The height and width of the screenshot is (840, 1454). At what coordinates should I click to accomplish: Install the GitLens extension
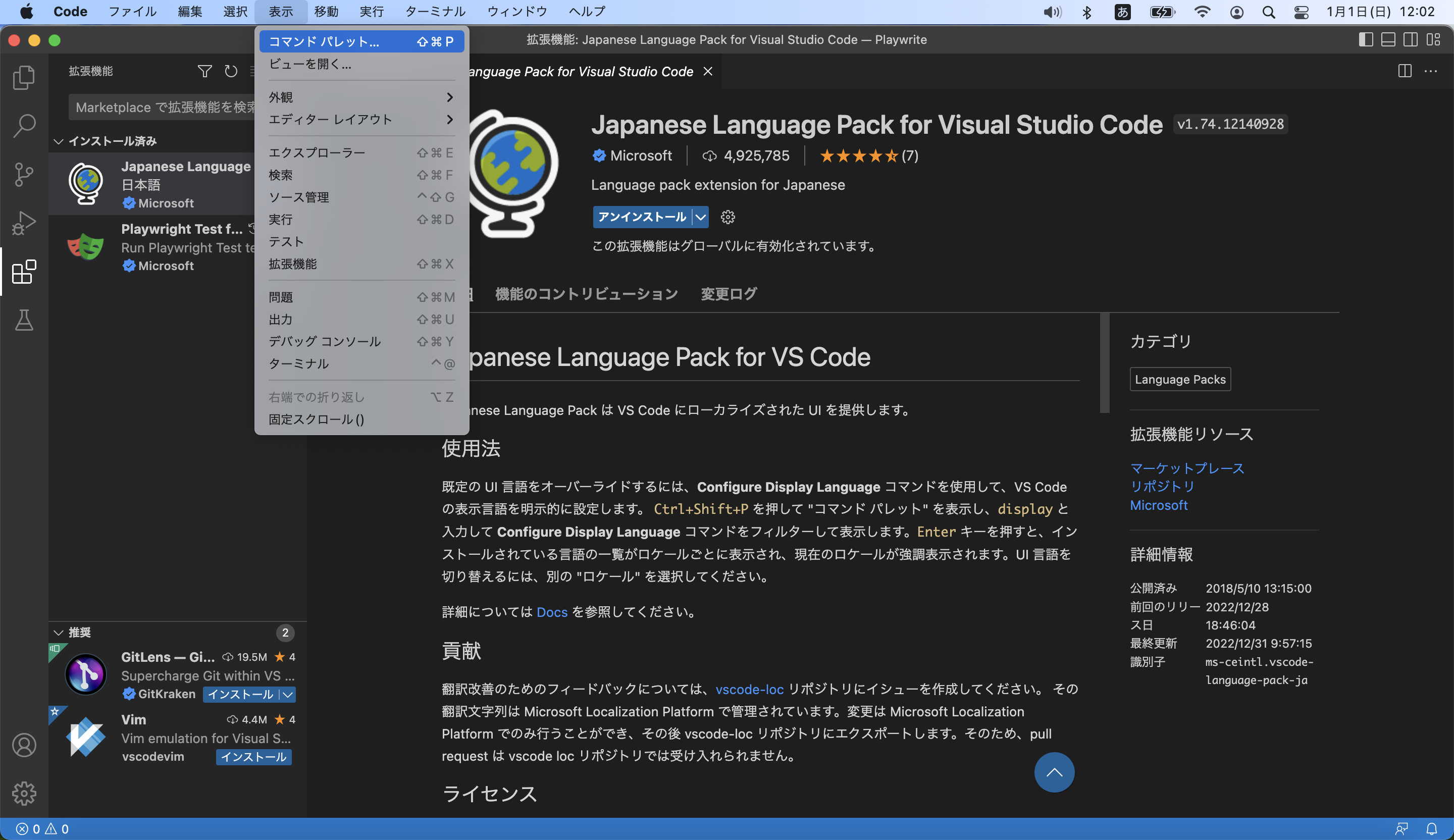pyautogui.click(x=240, y=694)
